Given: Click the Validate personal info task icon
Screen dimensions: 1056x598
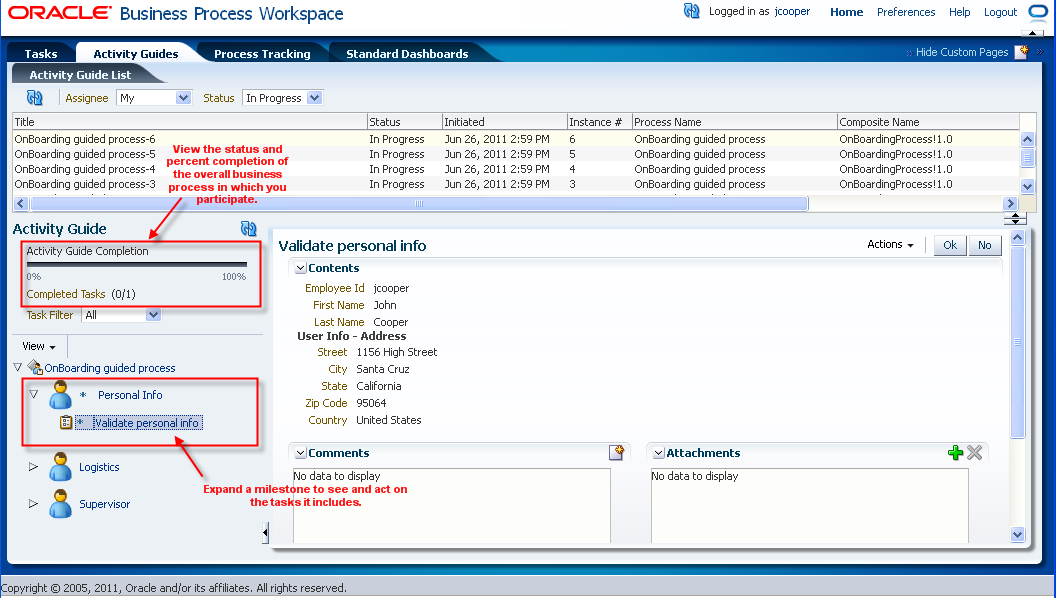Looking at the screenshot, I should (x=66, y=423).
